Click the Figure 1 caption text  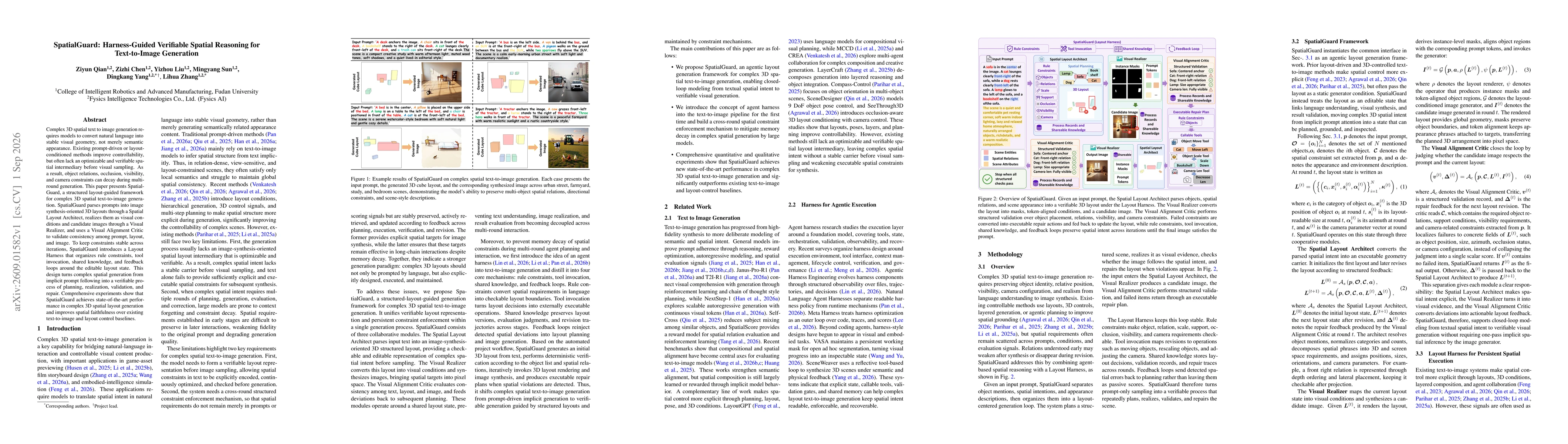pos(470,188)
